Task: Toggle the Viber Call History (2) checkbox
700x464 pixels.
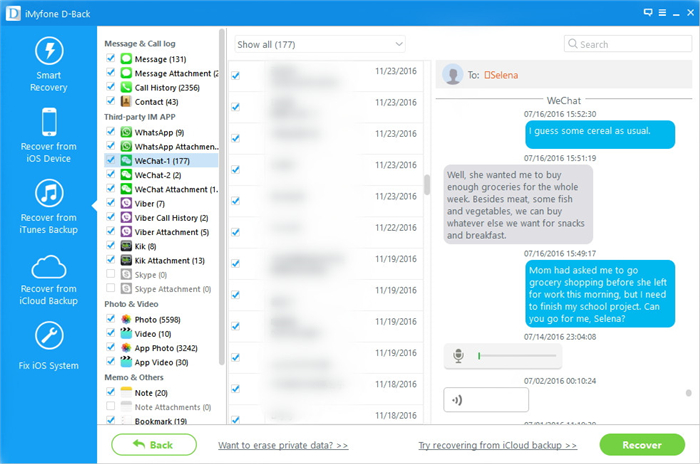Action: [111, 217]
